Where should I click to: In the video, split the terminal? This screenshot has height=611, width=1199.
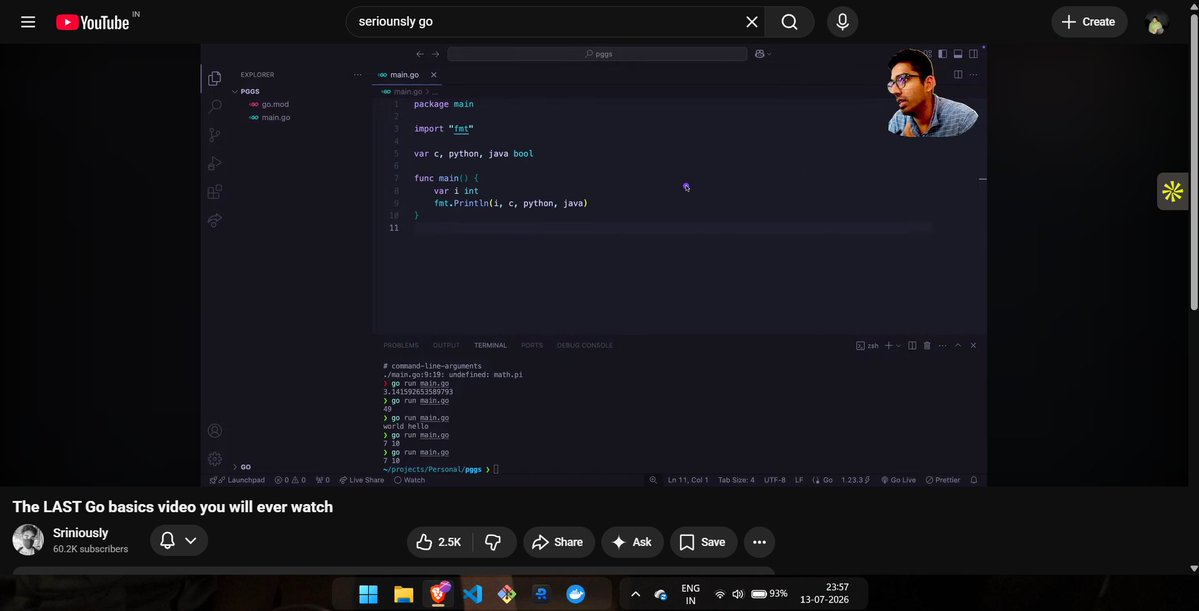(911, 346)
